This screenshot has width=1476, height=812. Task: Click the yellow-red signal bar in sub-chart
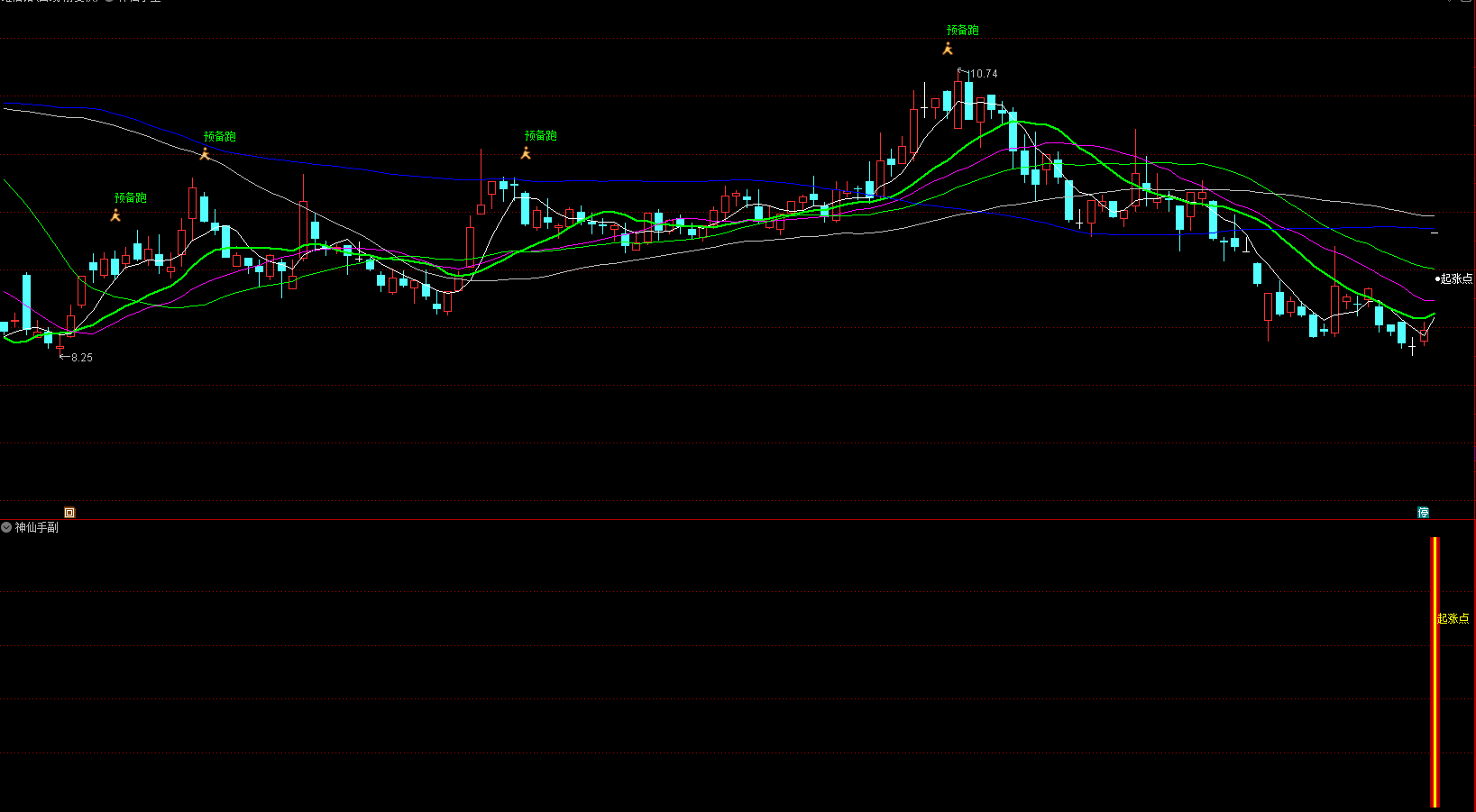[1435, 671]
